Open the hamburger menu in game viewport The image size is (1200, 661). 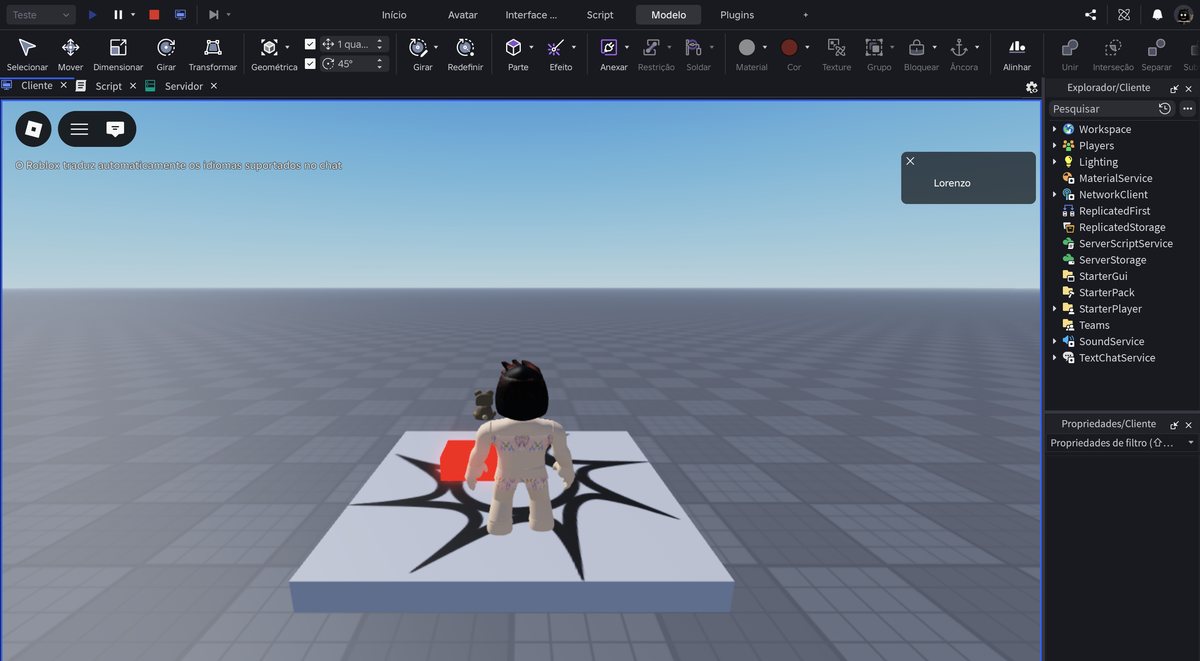pyautogui.click(x=79, y=129)
